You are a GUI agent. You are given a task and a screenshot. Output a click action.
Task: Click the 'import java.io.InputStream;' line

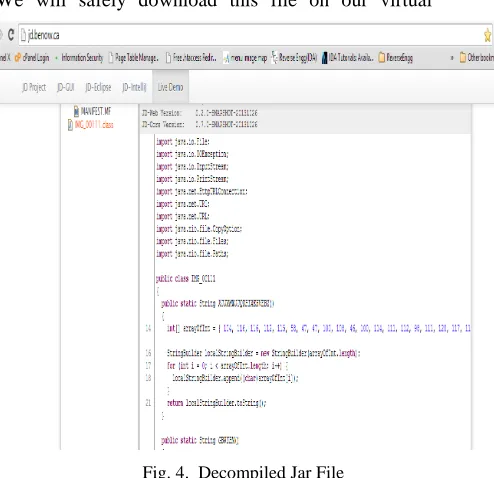pos(192,166)
